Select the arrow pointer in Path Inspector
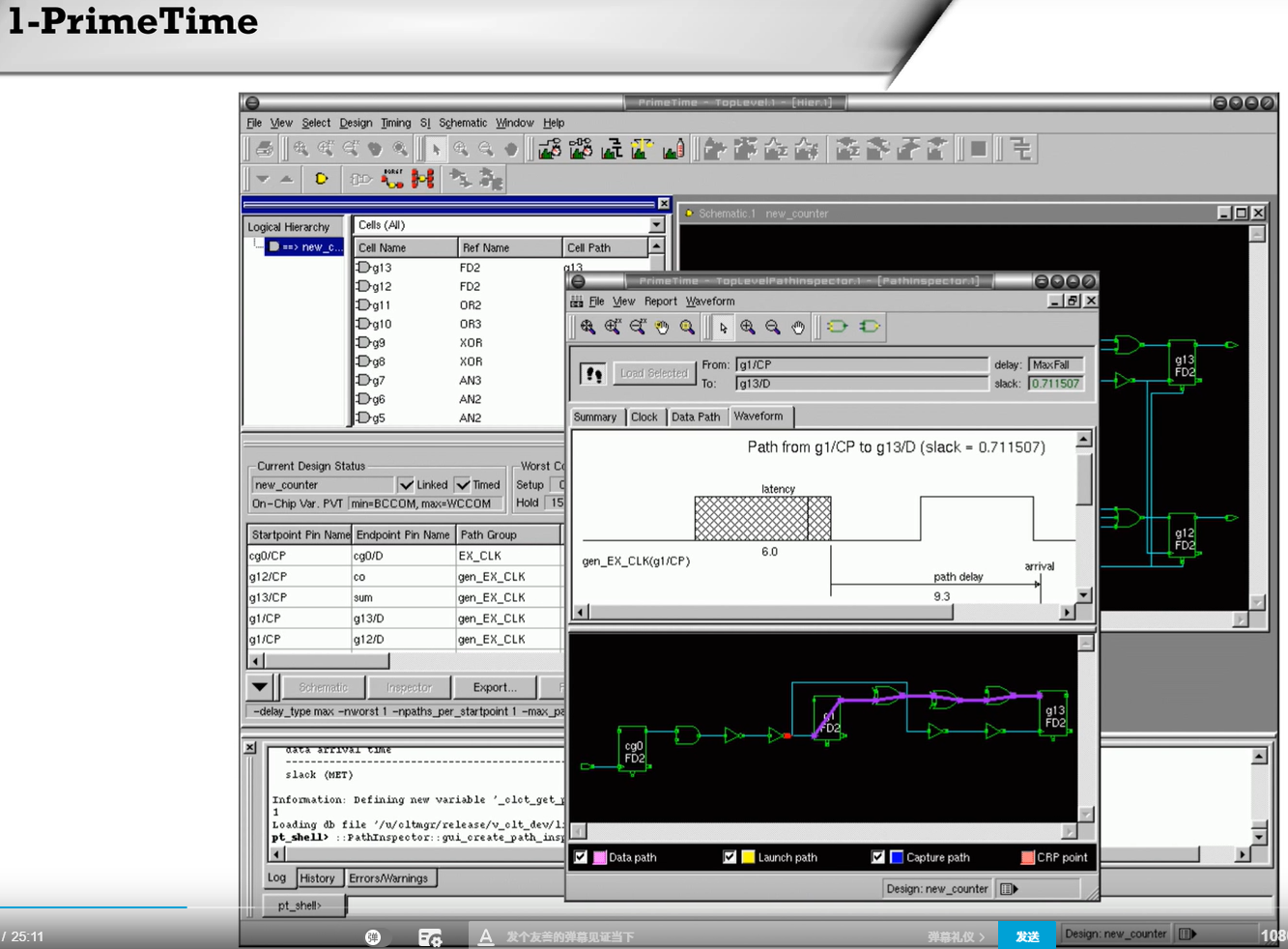The image size is (1288, 949). click(x=723, y=328)
